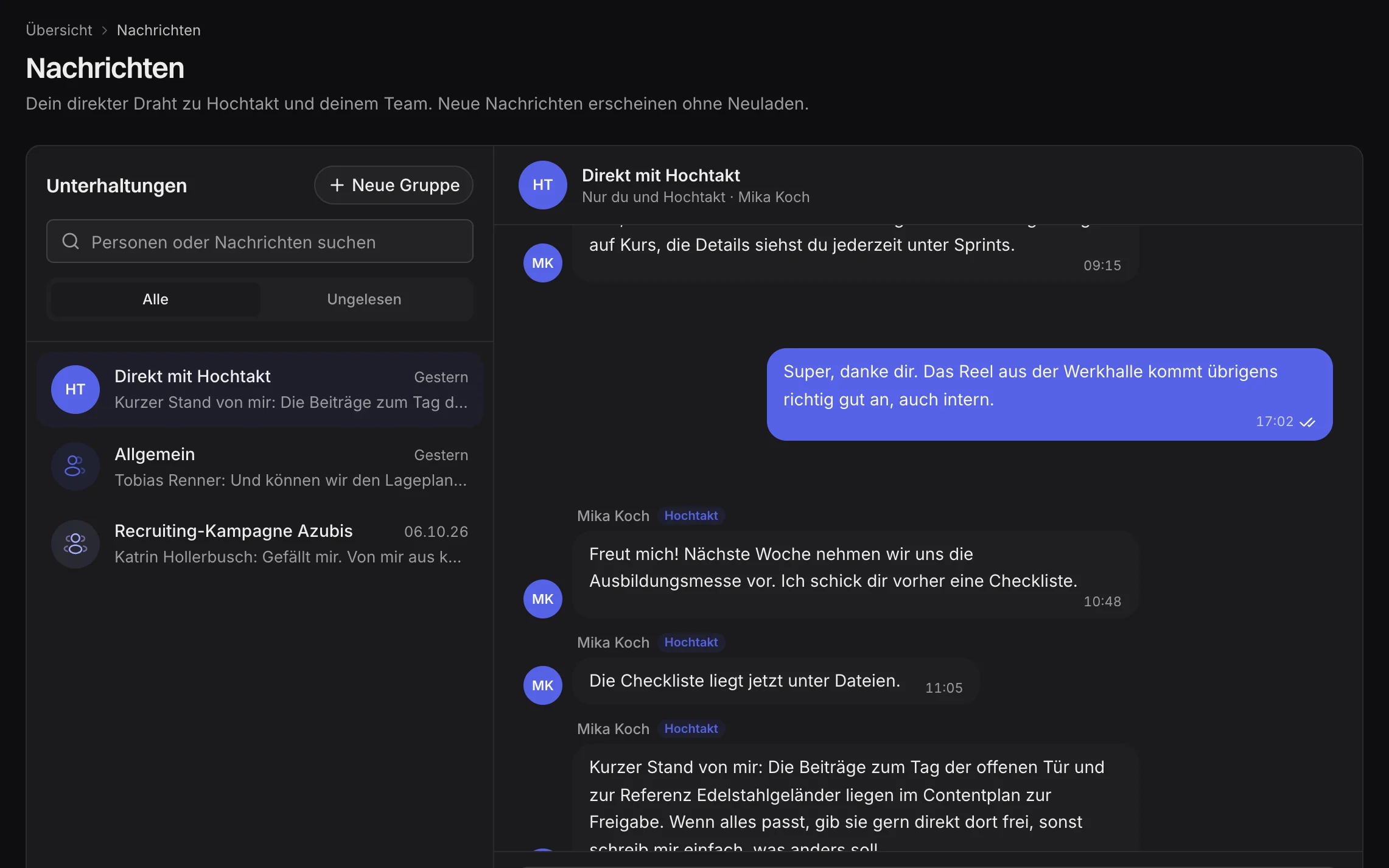Go to Übersicht in the breadcrumb
Viewport: 1389px width, 868px height.
(59, 30)
